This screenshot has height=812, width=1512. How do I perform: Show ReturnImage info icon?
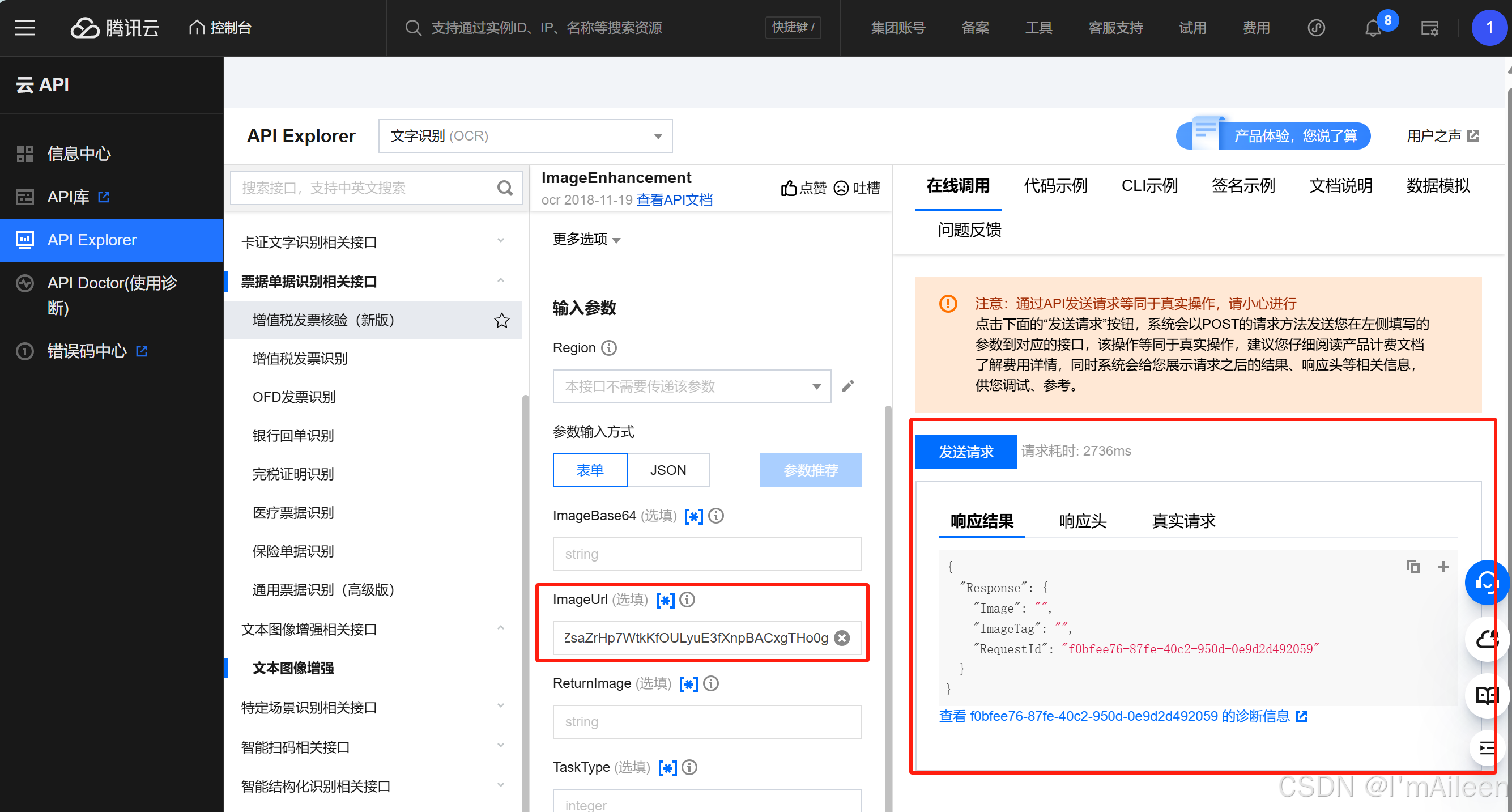711,683
